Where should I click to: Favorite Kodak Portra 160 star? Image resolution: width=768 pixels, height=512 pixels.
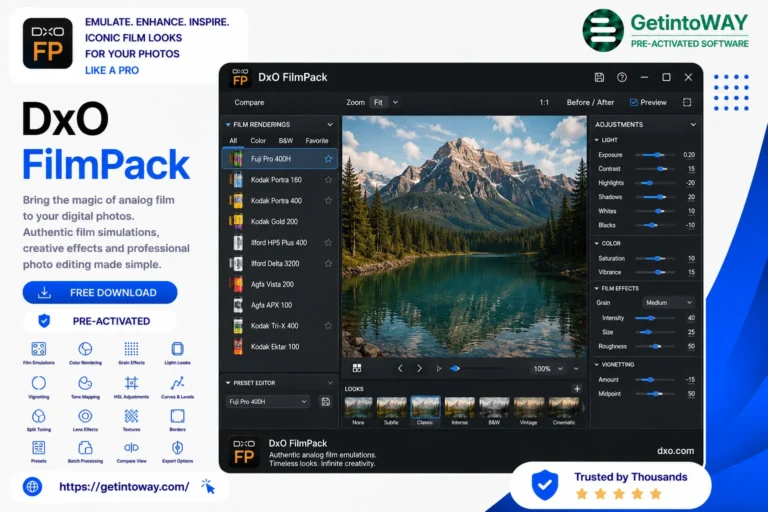coord(328,180)
